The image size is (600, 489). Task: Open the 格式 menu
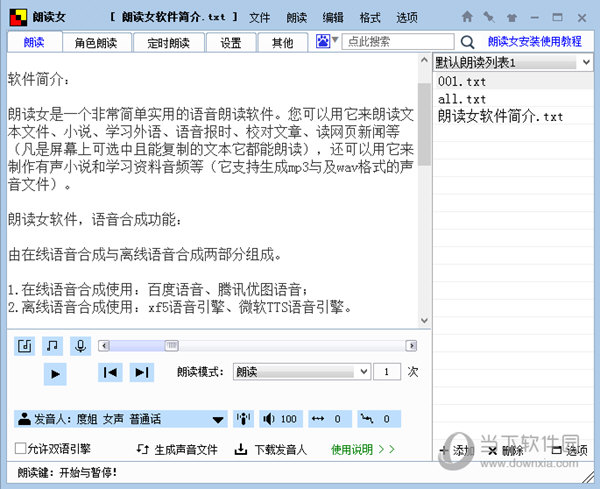[370, 18]
